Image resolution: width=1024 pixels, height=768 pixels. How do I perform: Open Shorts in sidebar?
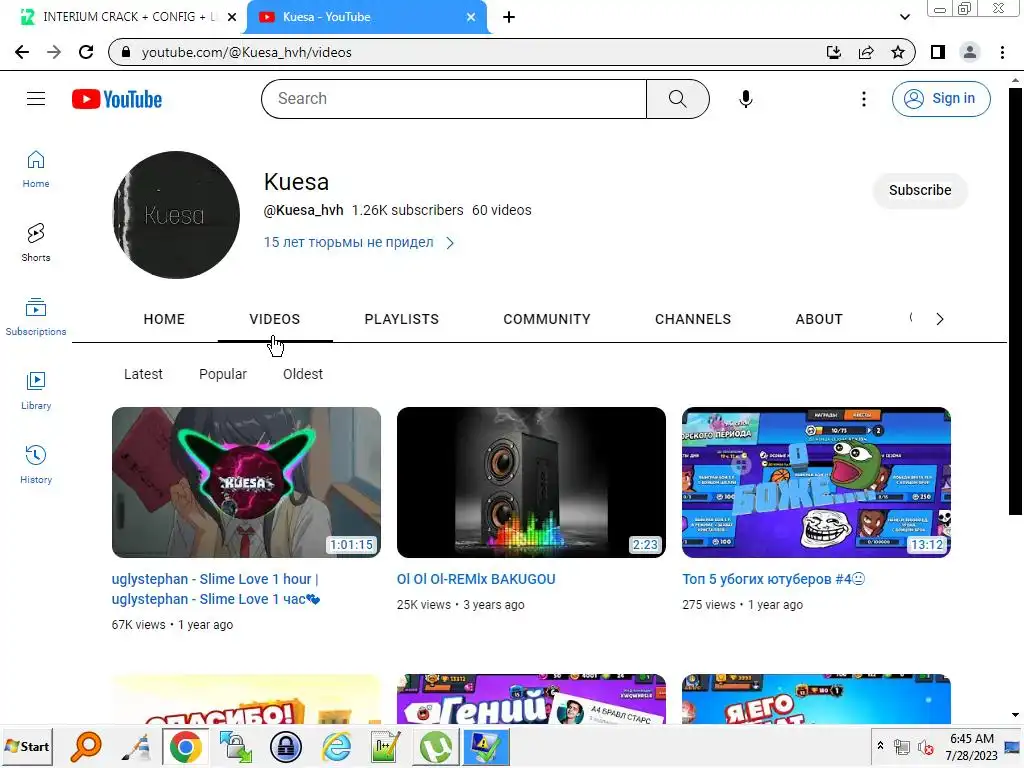36,243
